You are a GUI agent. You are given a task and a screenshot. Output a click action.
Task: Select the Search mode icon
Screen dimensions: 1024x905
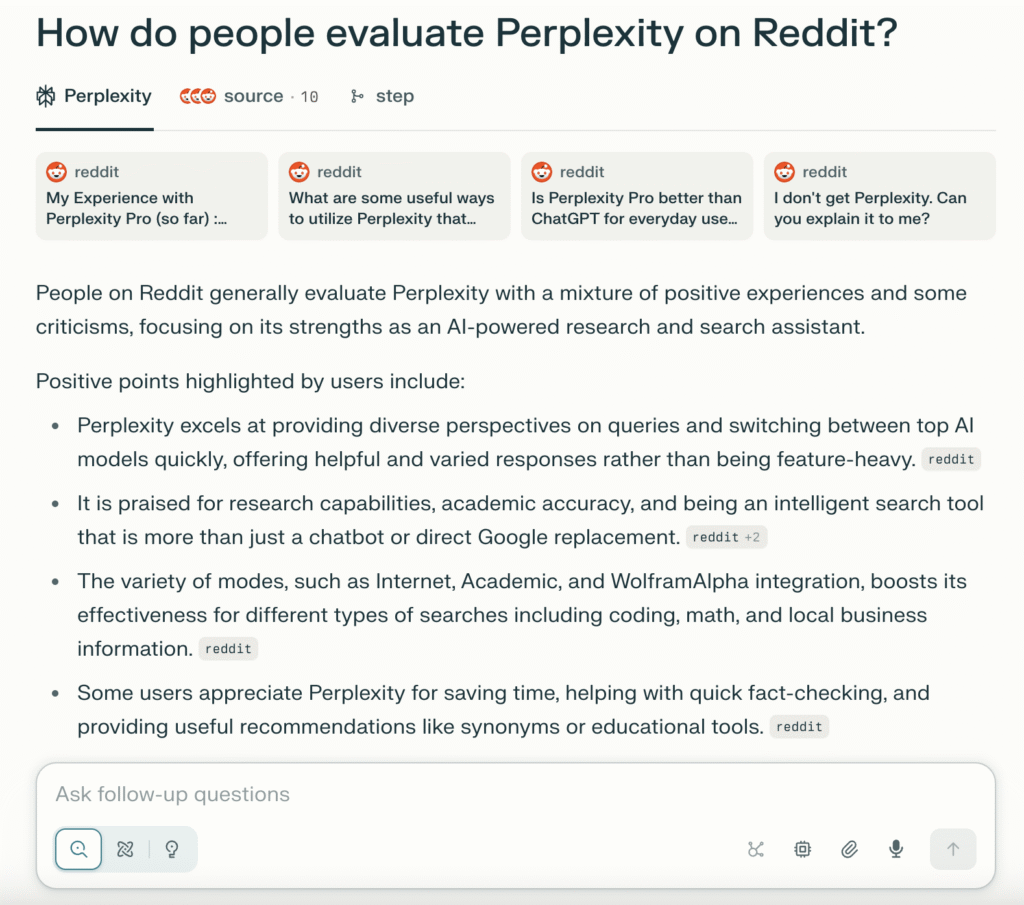79,849
